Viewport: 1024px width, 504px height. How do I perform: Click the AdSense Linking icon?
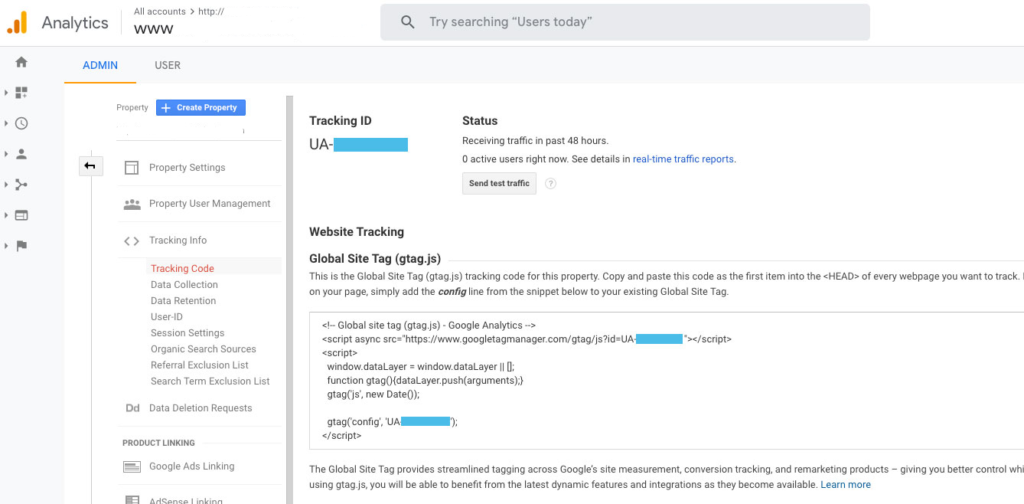click(x=132, y=500)
